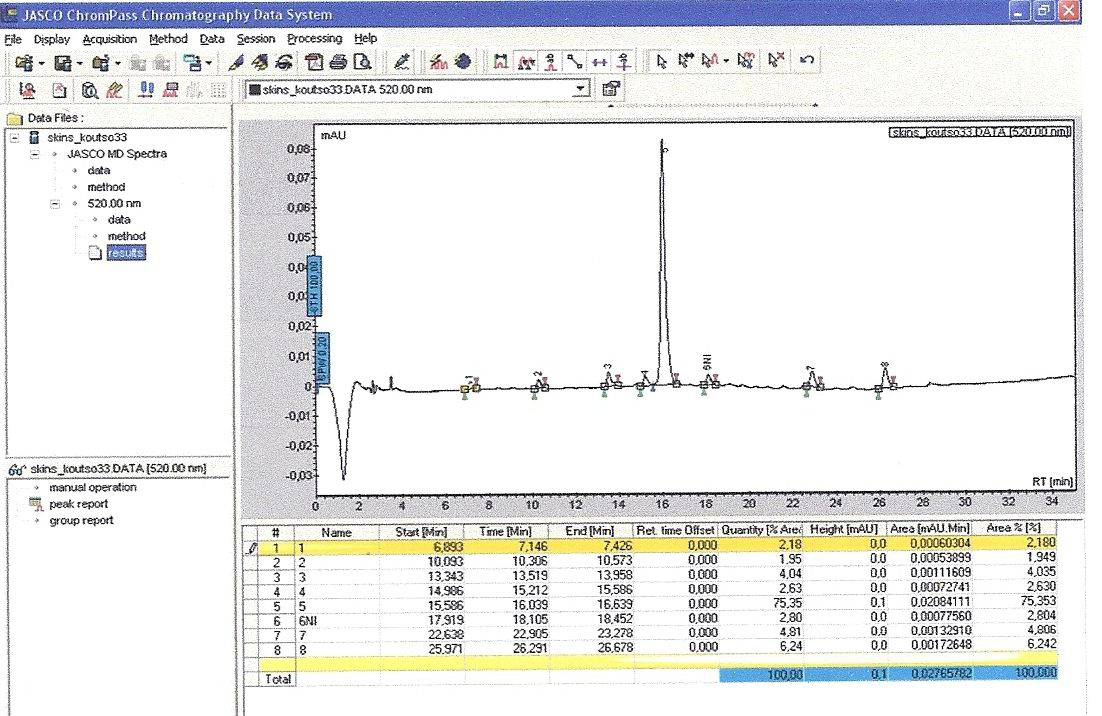Click the syringe injection icon
Viewport: 1102px width, 716px height.
pyautogui.click(x=401, y=63)
